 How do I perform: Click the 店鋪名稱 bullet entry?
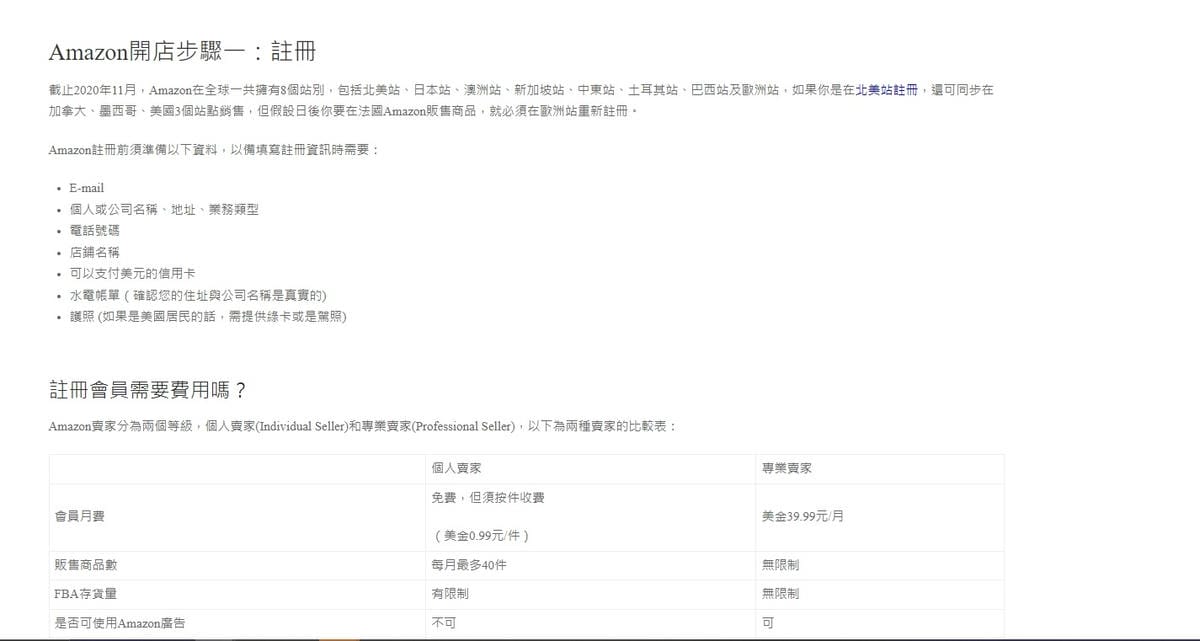pyautogui.click(x=92, y=251)
